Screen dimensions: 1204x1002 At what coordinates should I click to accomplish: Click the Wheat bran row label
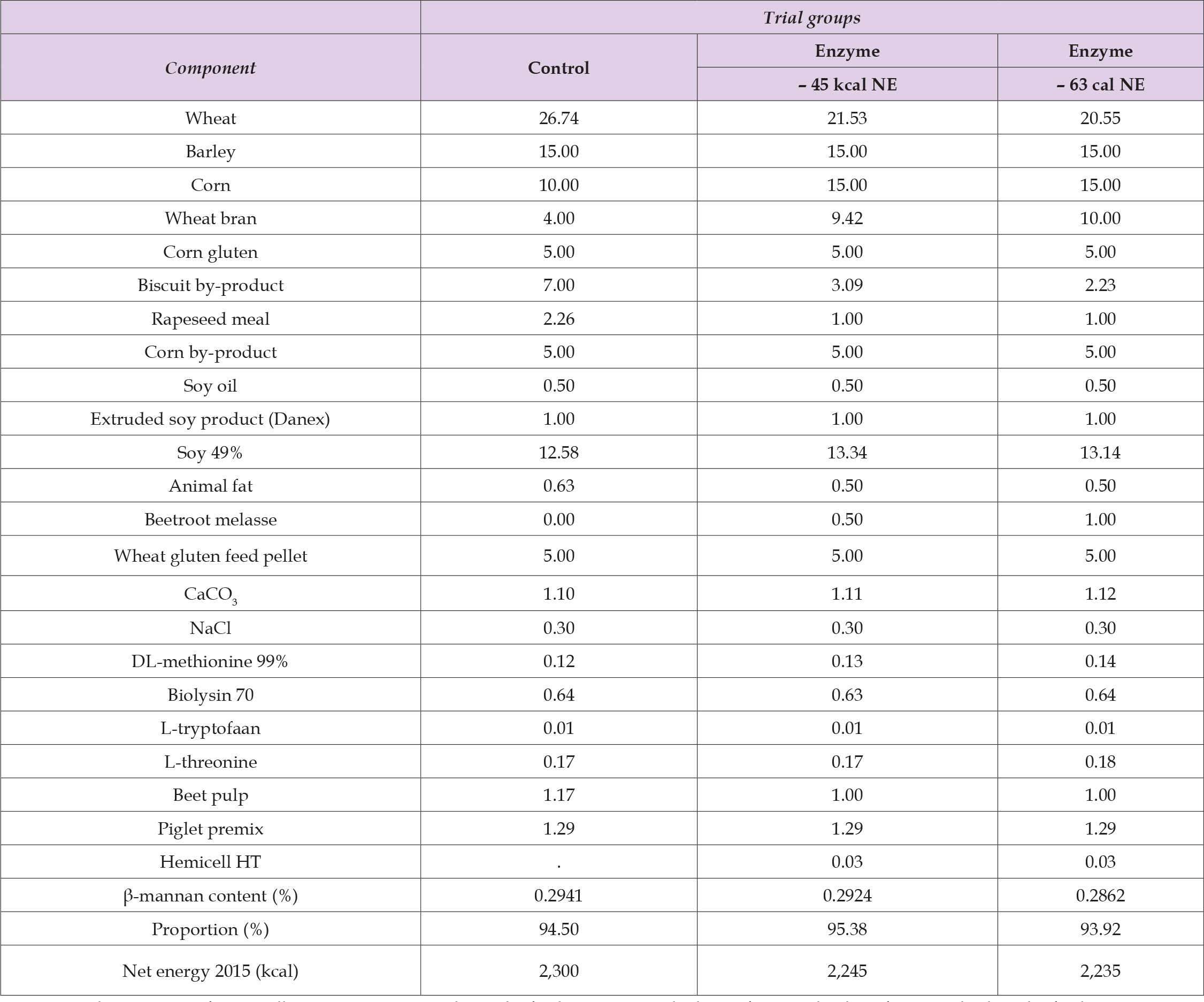tap(210, 218)
